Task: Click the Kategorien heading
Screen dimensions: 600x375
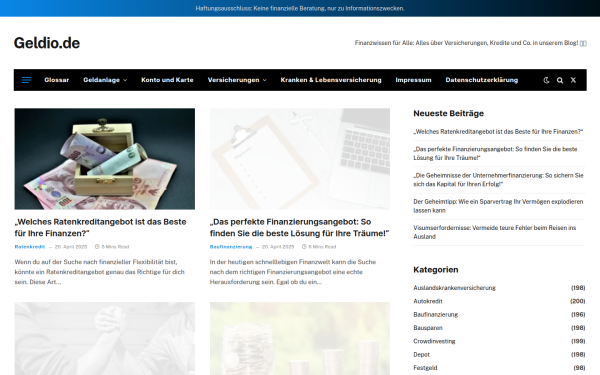Action: pos(436,270)
